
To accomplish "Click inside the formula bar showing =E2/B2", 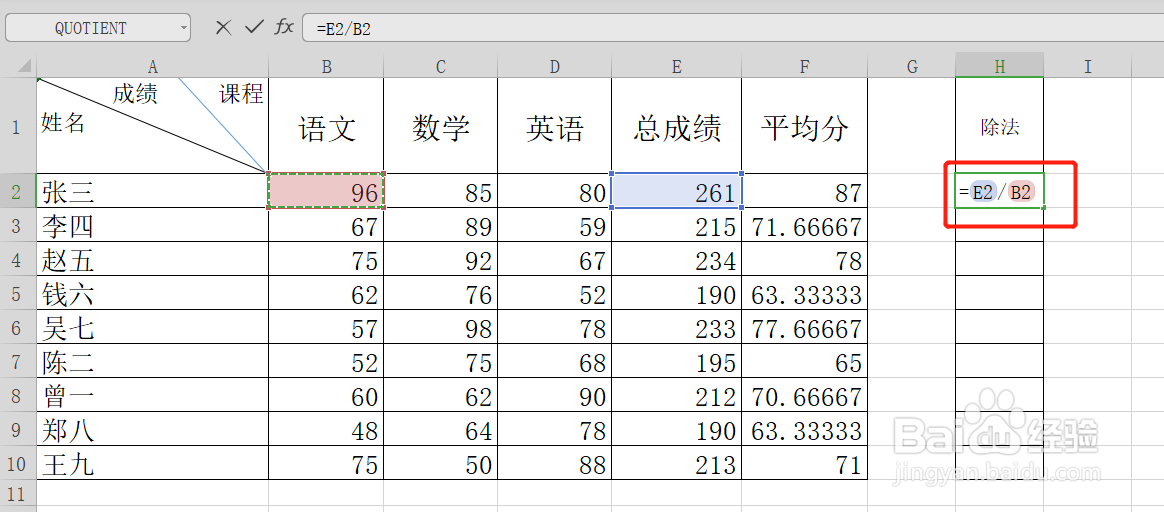I will point(733,29).
